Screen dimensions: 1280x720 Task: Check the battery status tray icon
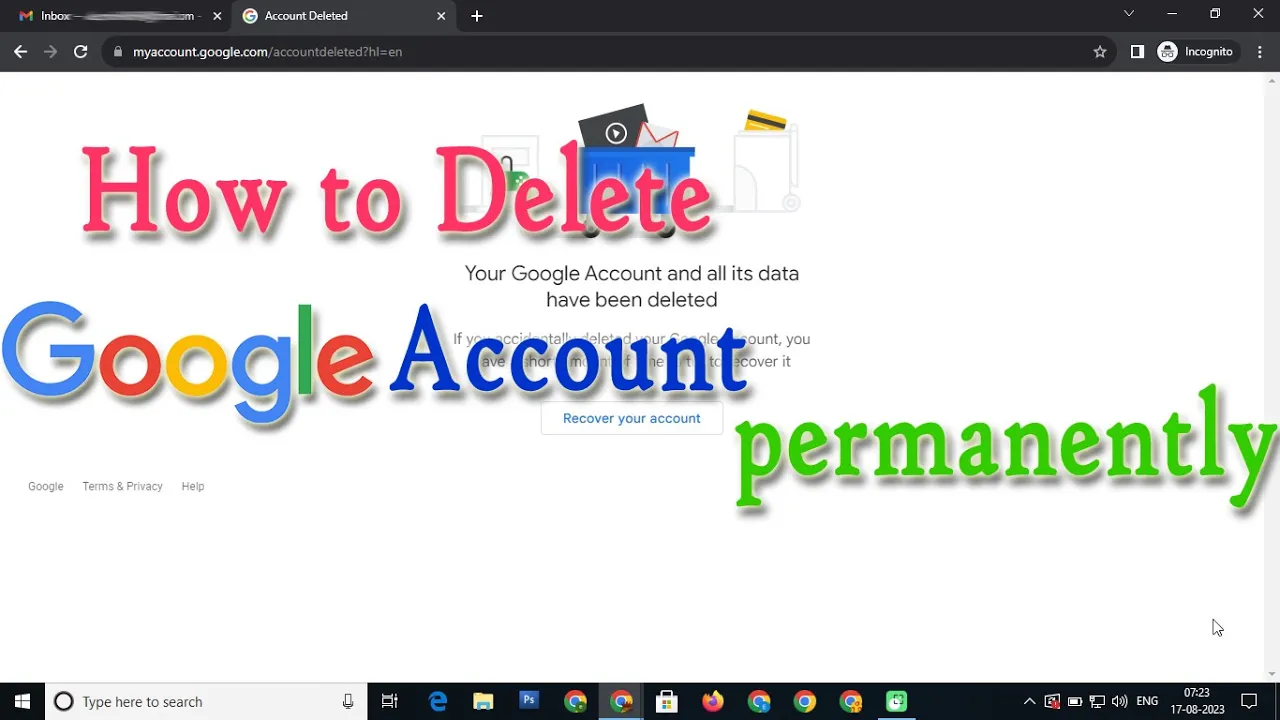pos(1075,702)
